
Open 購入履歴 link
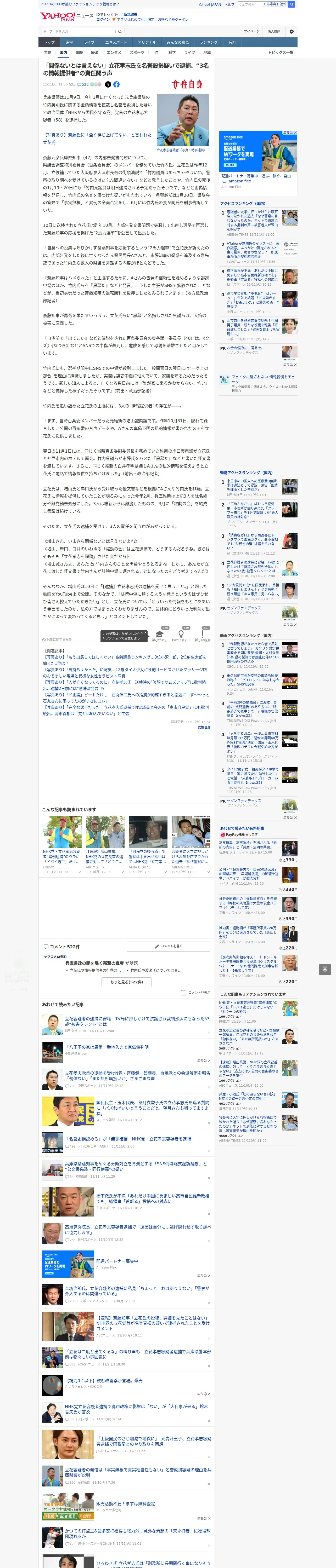coord(274,31)
